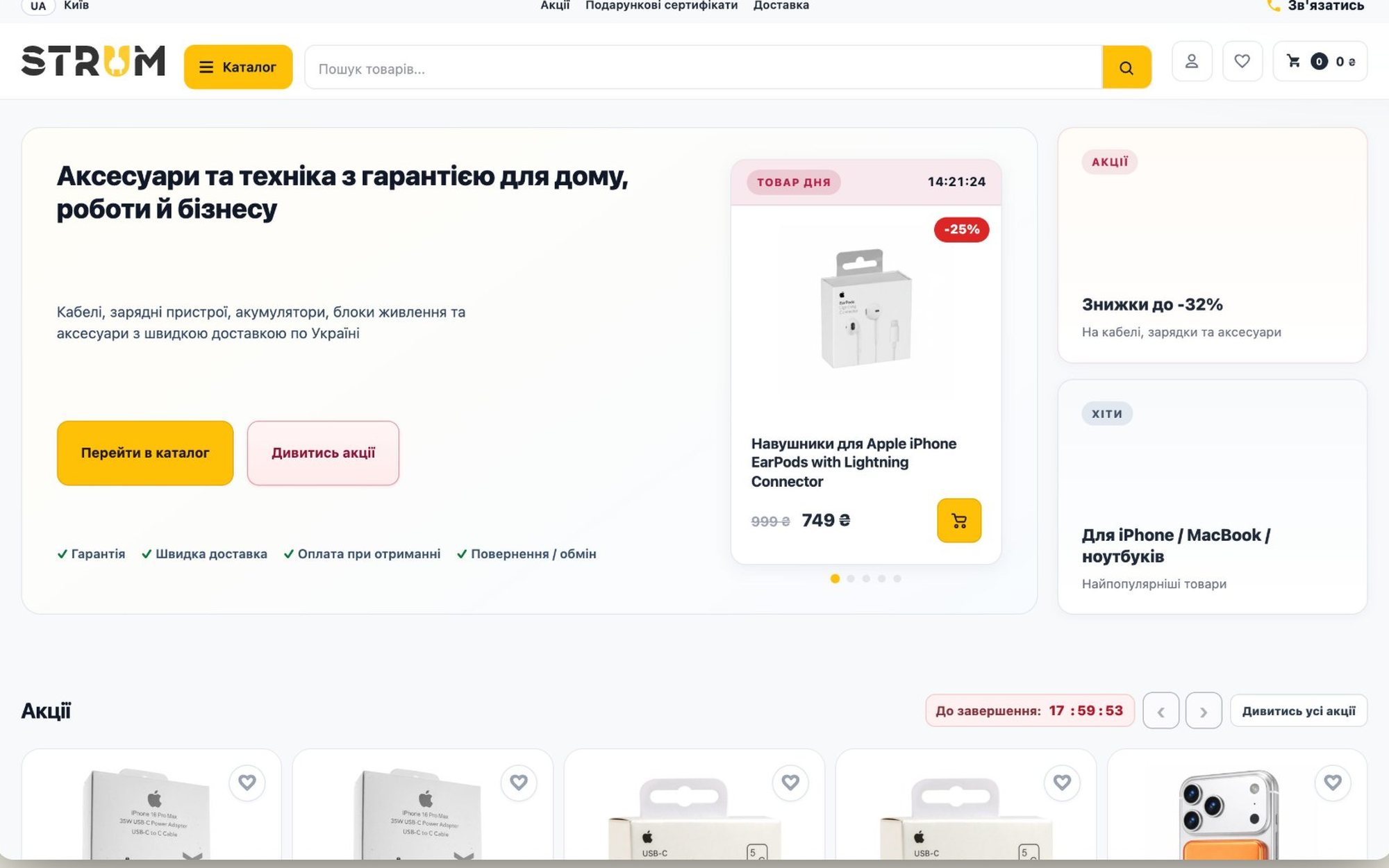Open the shopping cart with 0 ₴
The height and width of the screenshot is (868, 1389).
pyautogui.click(x=1320, y=61)
